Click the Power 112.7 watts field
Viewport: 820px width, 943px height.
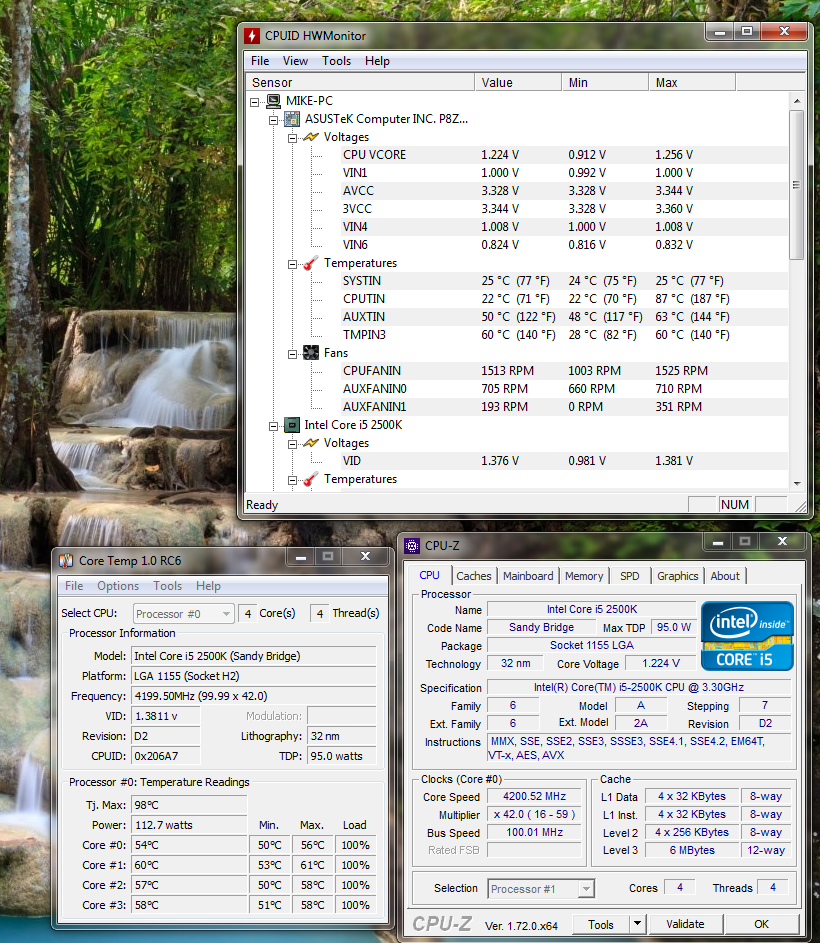(190, 825)
